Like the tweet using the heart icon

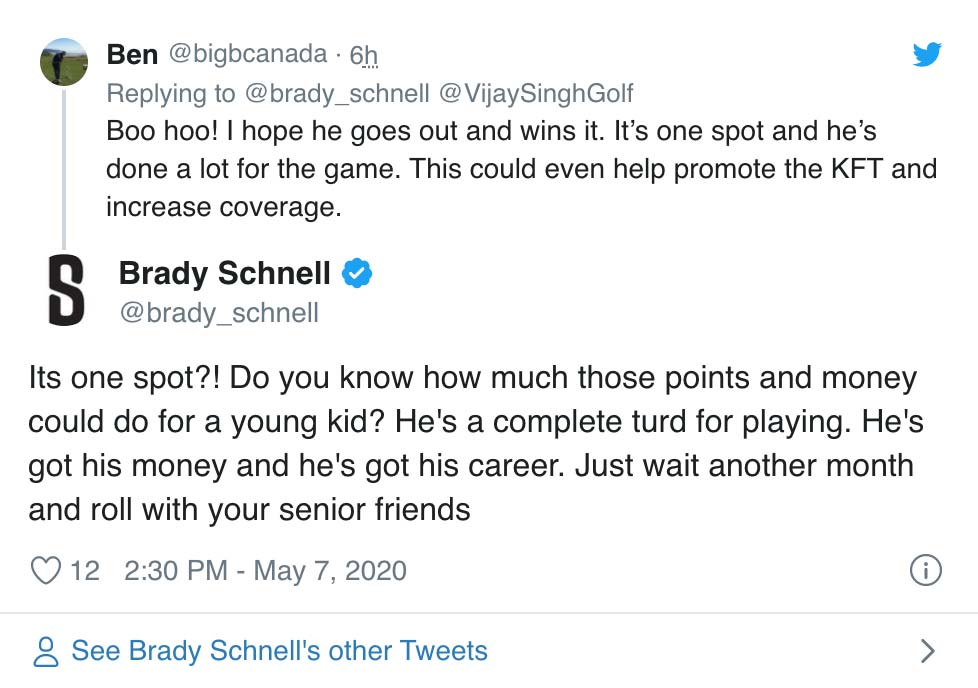44,570
